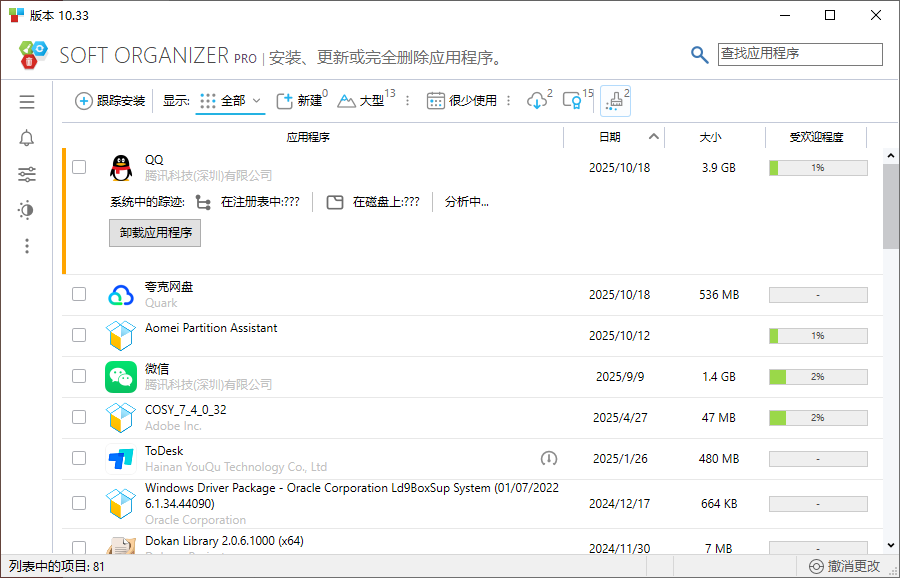
Task: Click the 卸载应用程序 button under QQ
Action: pos(155,233)
